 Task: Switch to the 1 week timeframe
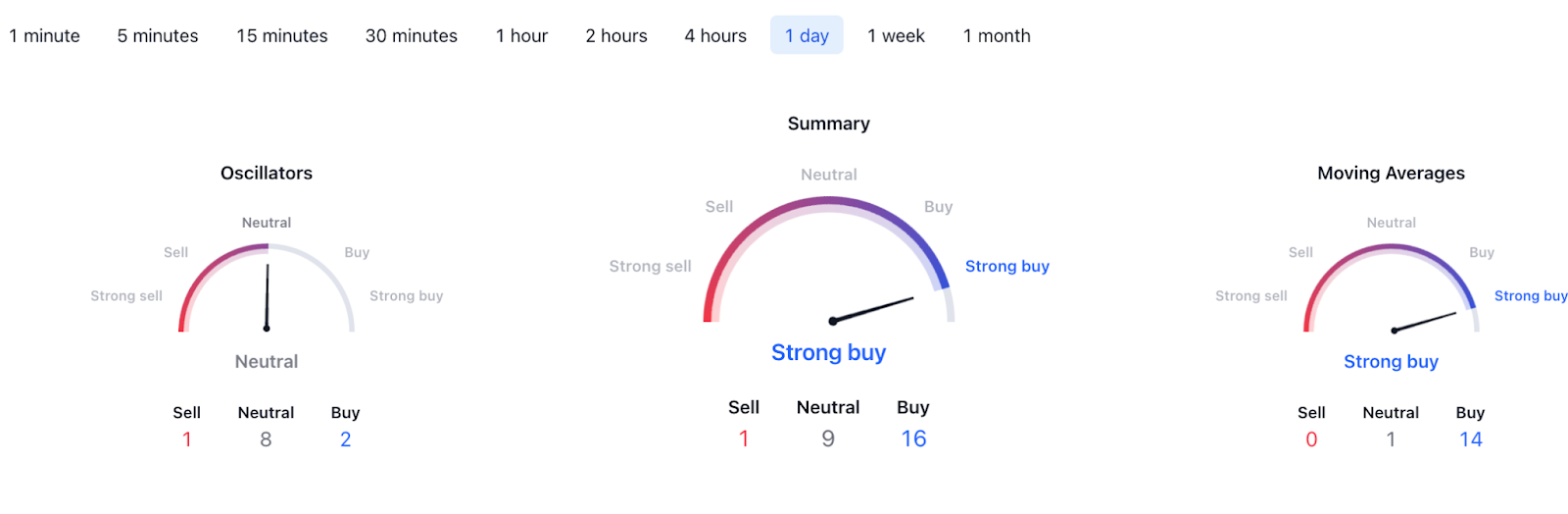[x=896, y=36]
